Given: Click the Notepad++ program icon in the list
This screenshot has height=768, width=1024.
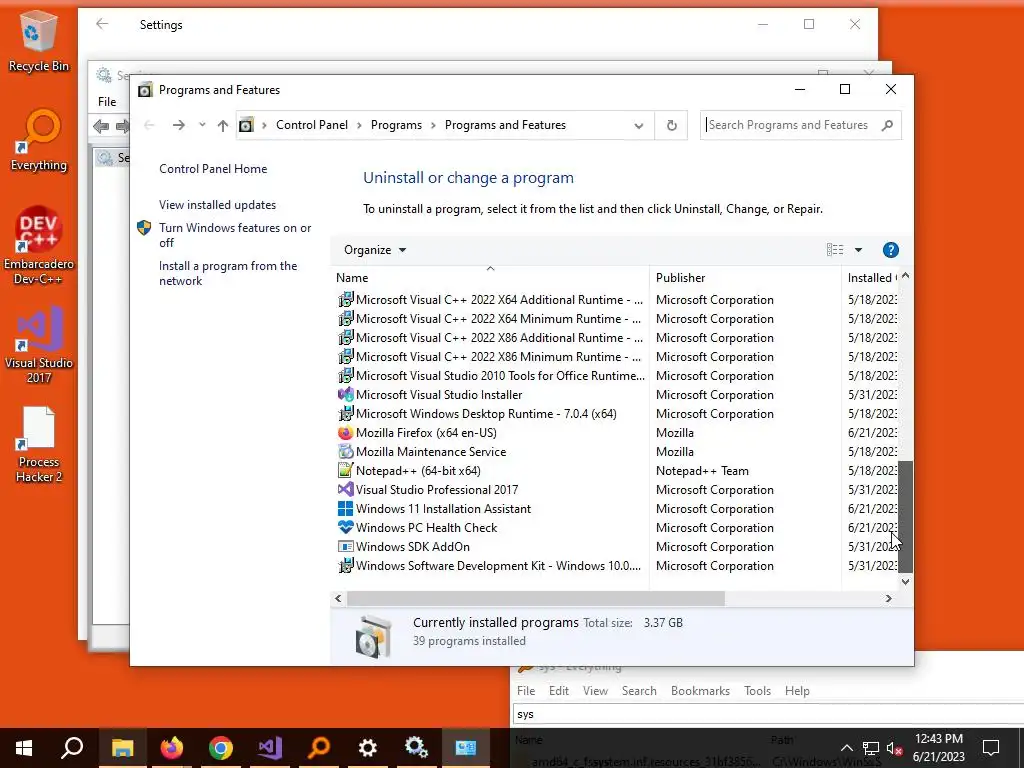Looking at the screenshot, I should 345,471.
